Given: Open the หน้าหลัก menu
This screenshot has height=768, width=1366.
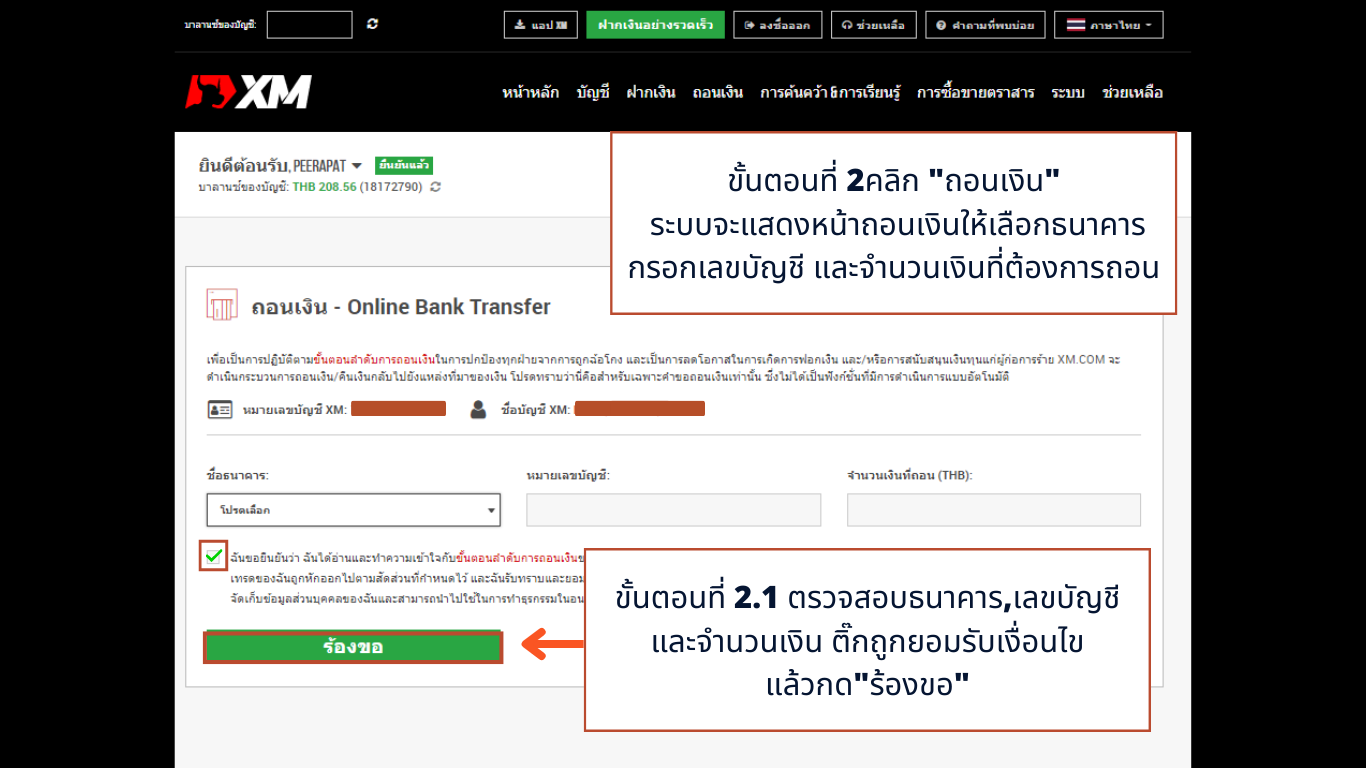Looking at the screenshot, I should [531, 93].
